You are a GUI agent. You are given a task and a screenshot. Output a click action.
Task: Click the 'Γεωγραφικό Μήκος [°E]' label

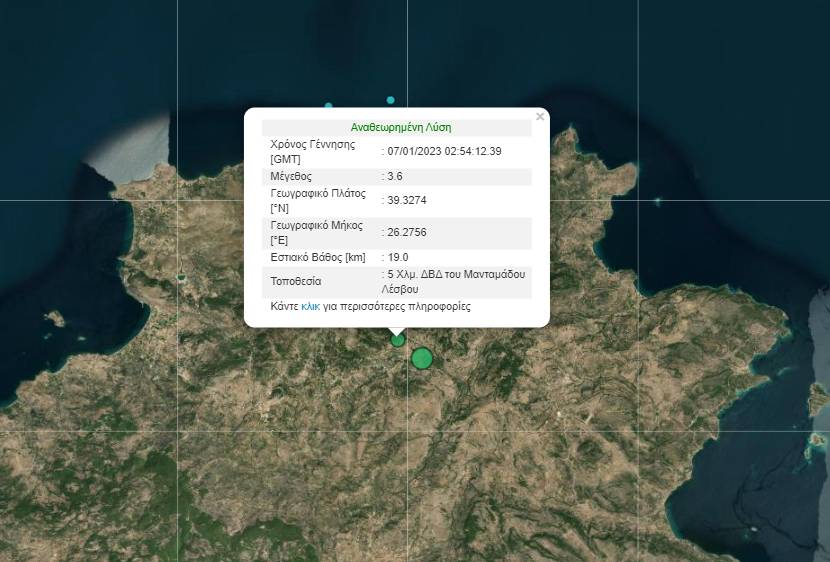pyautogui.click(x=317, y=232)
